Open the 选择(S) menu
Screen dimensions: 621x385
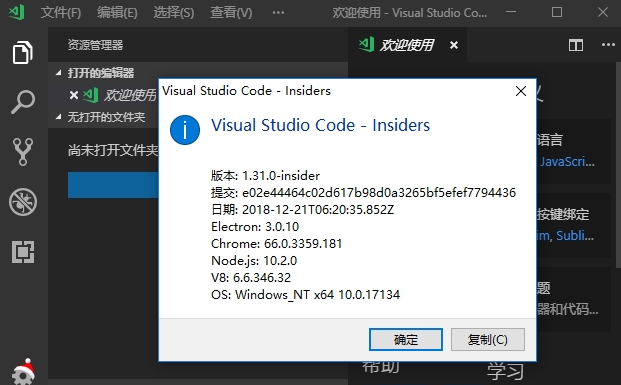pos(174,13)
